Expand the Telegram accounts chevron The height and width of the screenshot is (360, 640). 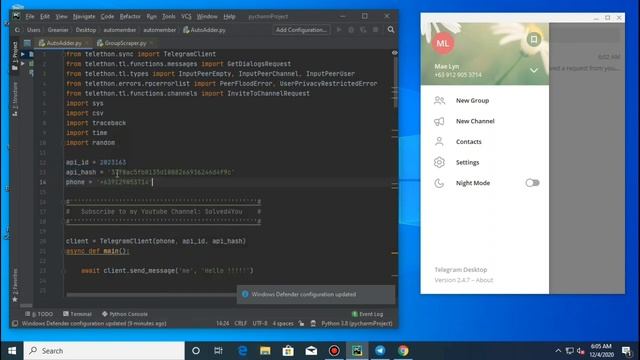533,71
